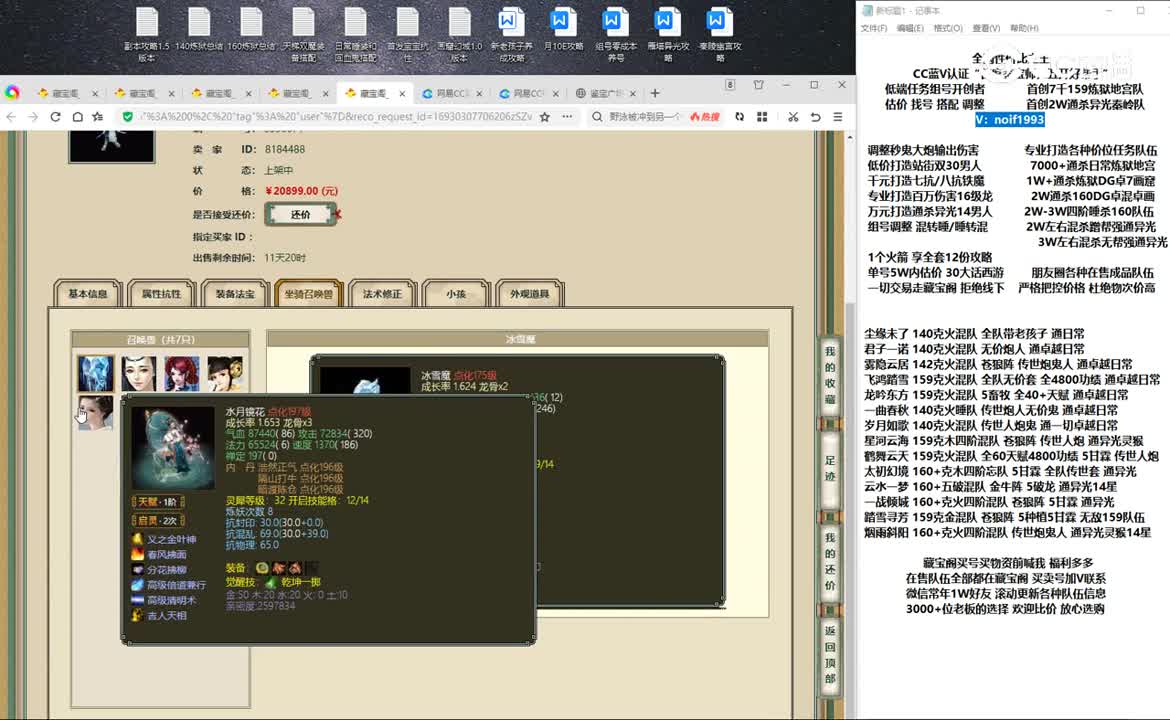1170x720 pixels.
Task: Open Notepad's 查看(V) menu
Action: pyautogui.click(x=986, y=28)
